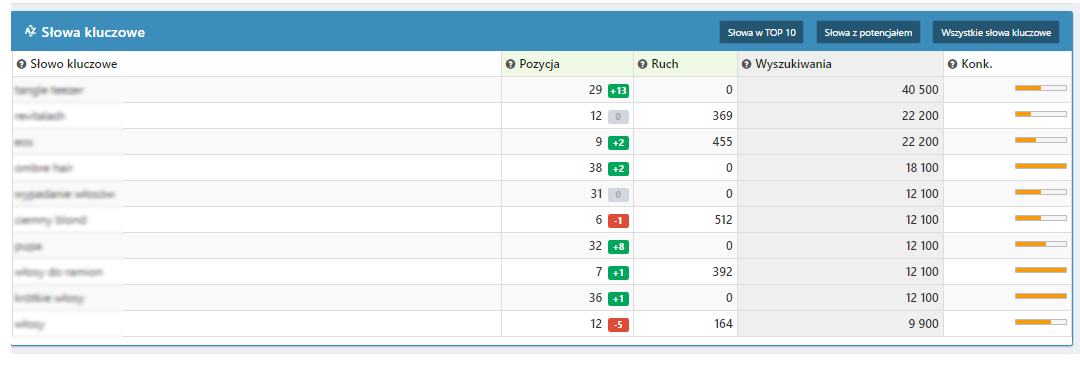
Task: Click help icon next to Konk. header
Action: pyautogui.click(x=953, y=64)
